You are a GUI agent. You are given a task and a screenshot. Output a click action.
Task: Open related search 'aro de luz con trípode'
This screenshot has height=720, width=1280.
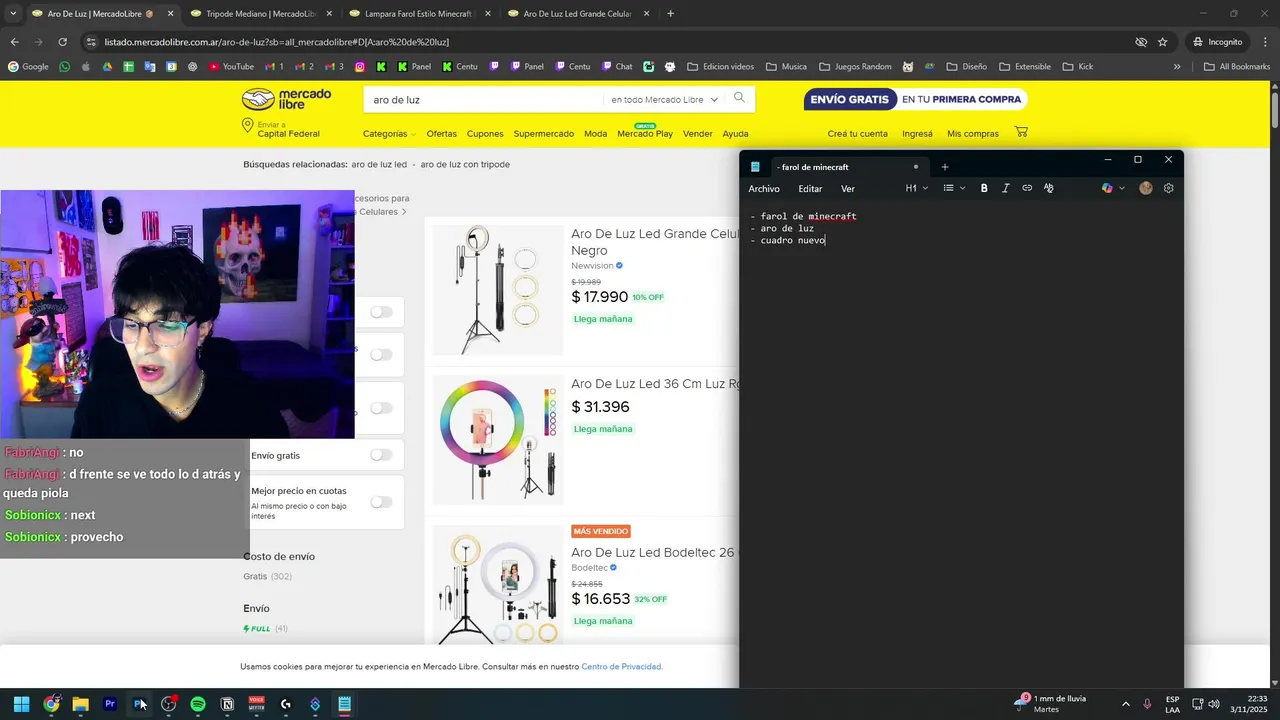465,164
